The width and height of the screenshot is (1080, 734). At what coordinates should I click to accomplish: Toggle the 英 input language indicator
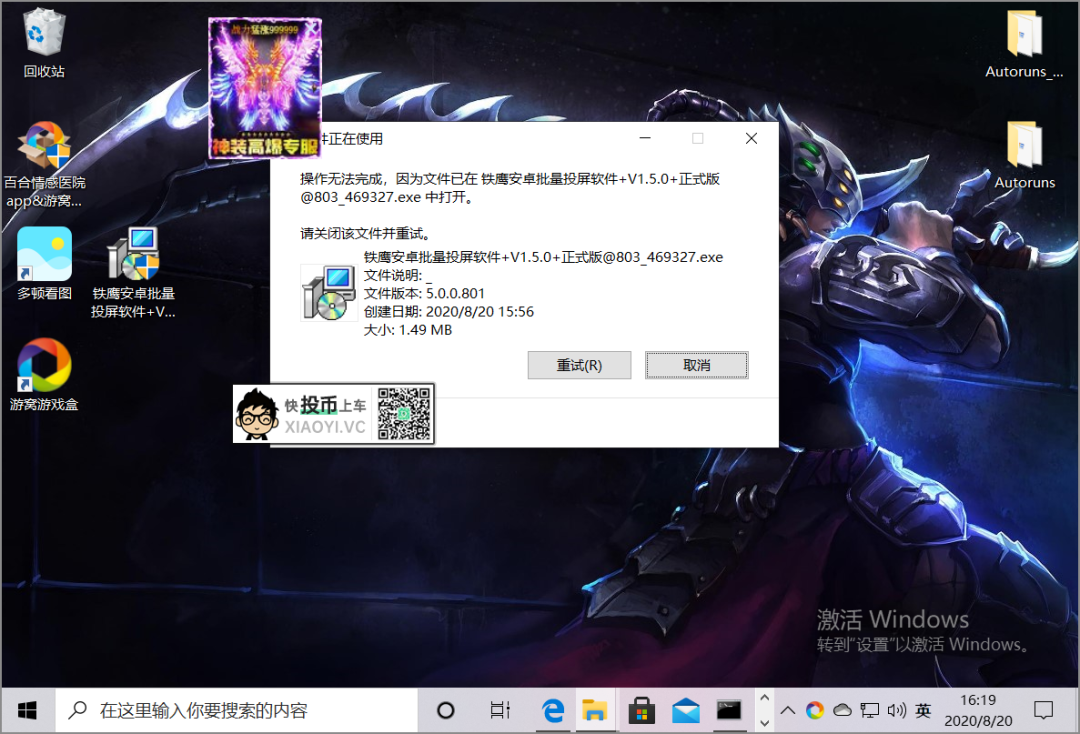point(922,710)
